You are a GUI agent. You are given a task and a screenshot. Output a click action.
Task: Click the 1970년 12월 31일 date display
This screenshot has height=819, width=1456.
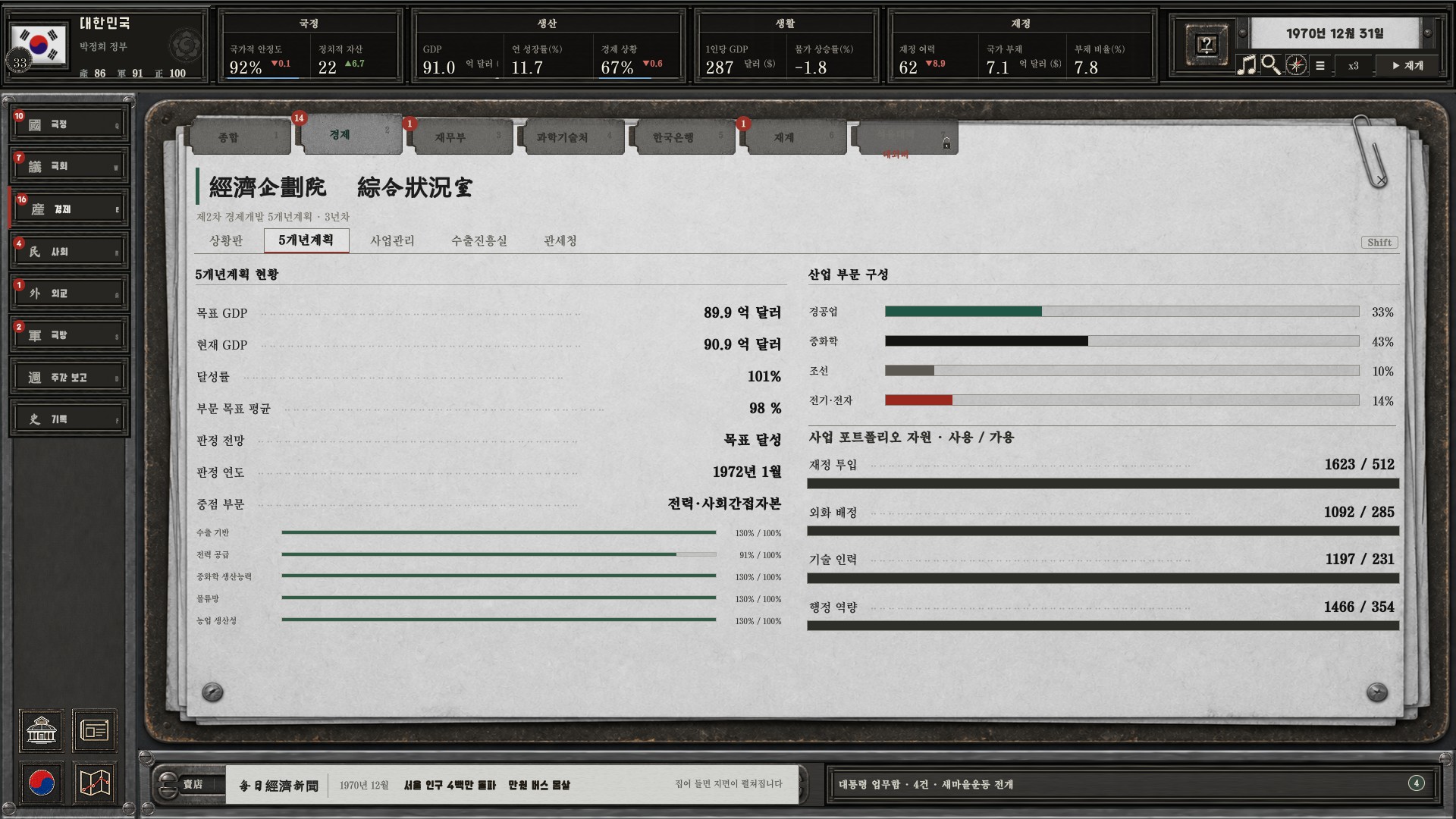(1335, 33)
